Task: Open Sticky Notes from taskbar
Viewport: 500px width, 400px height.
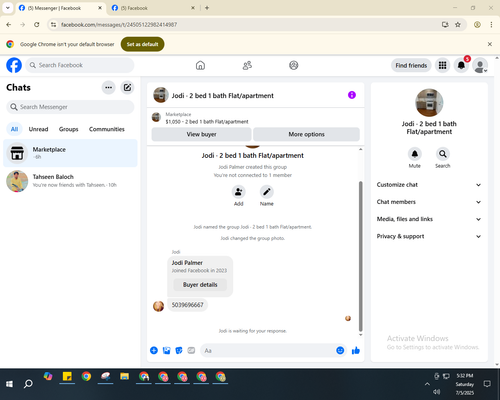Action: coord(67,377)
